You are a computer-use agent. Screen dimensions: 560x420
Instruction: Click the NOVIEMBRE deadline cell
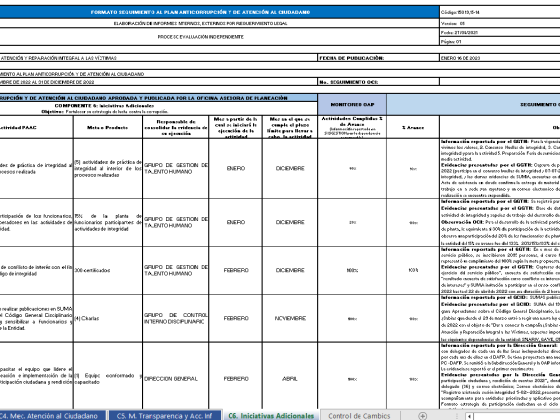(290, 318)
